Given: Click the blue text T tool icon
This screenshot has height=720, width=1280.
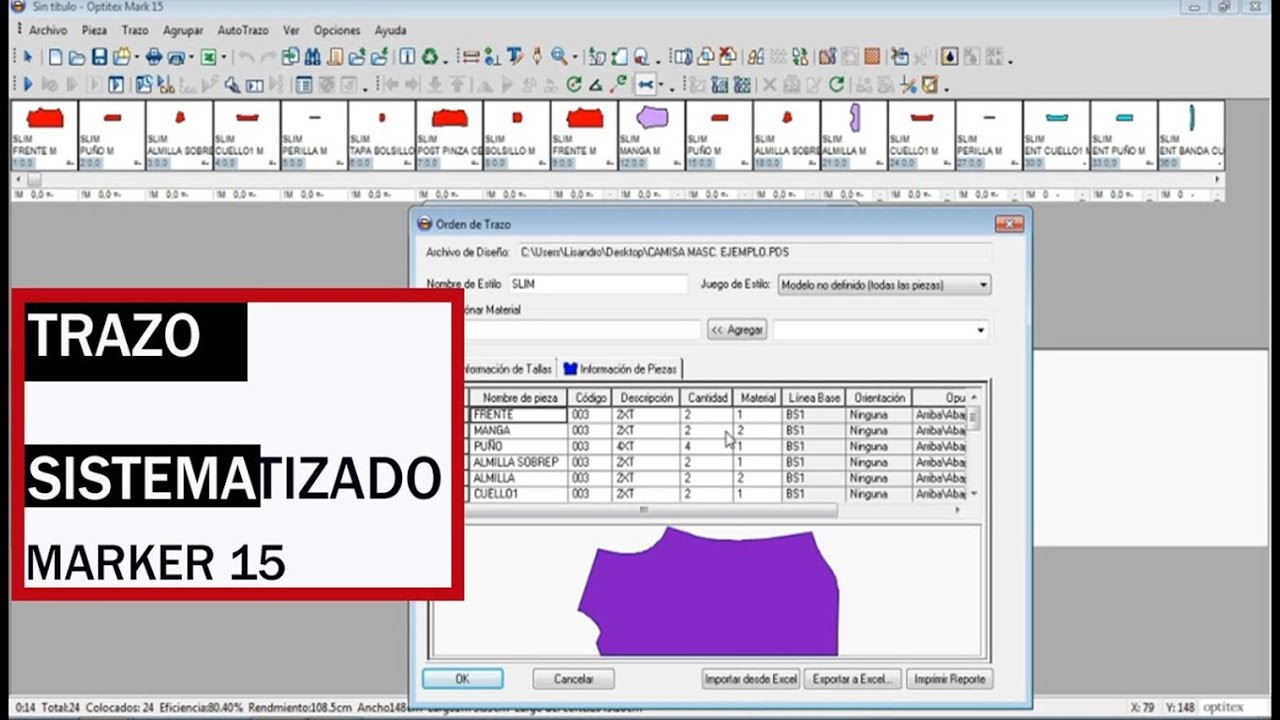Looking at the screenshot, I should tap(514, 57).
